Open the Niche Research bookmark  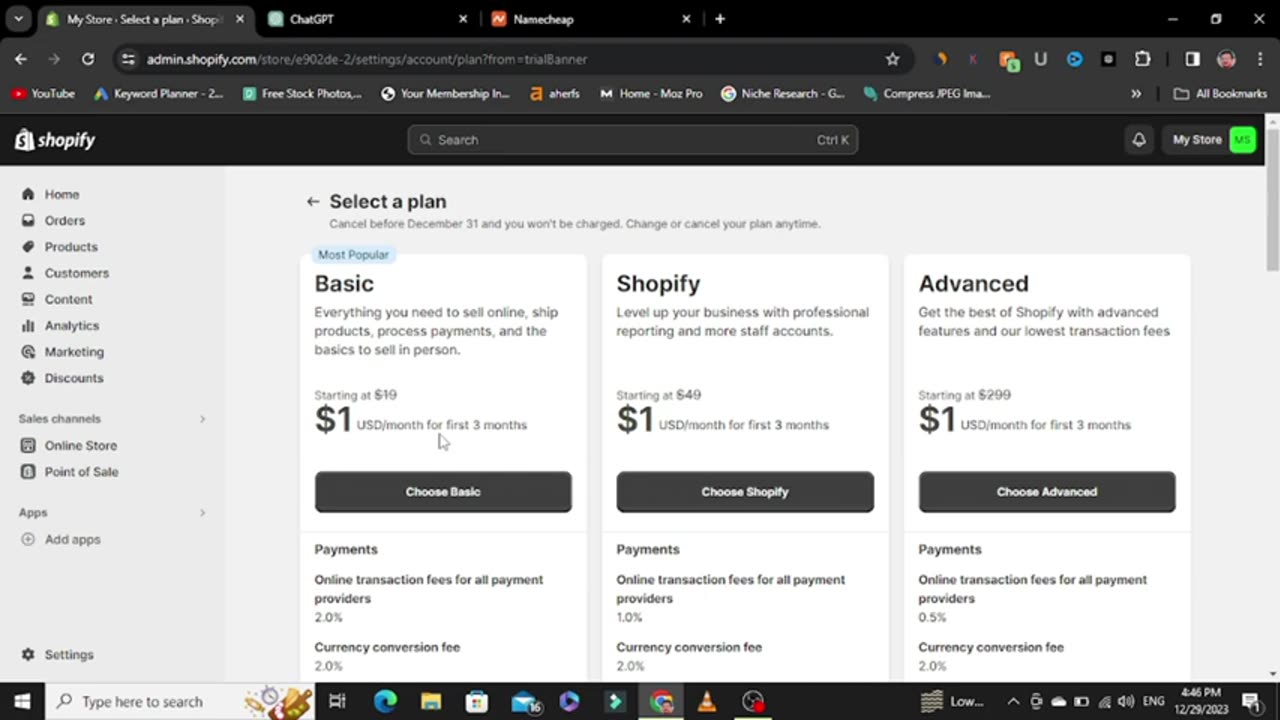tap(784, 93)
